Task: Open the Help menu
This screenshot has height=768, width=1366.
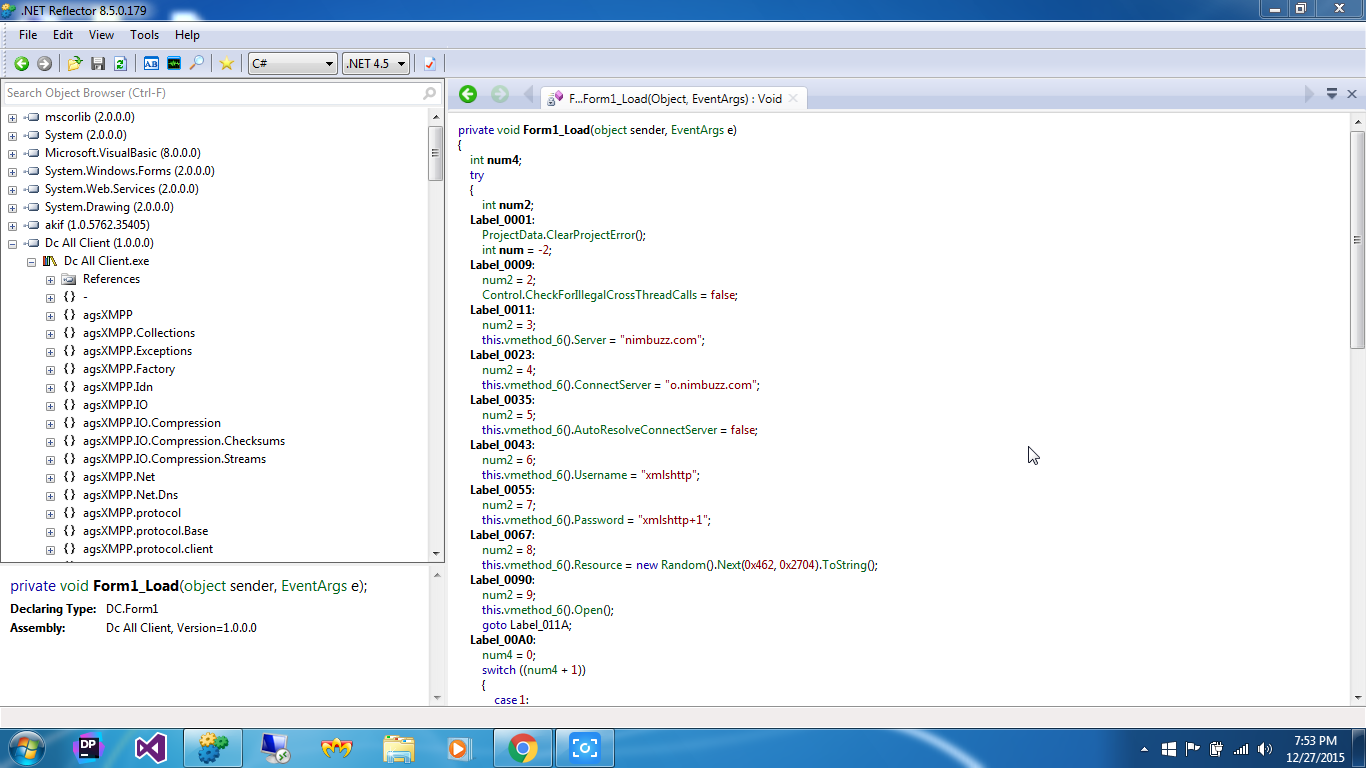Action: 187,35
